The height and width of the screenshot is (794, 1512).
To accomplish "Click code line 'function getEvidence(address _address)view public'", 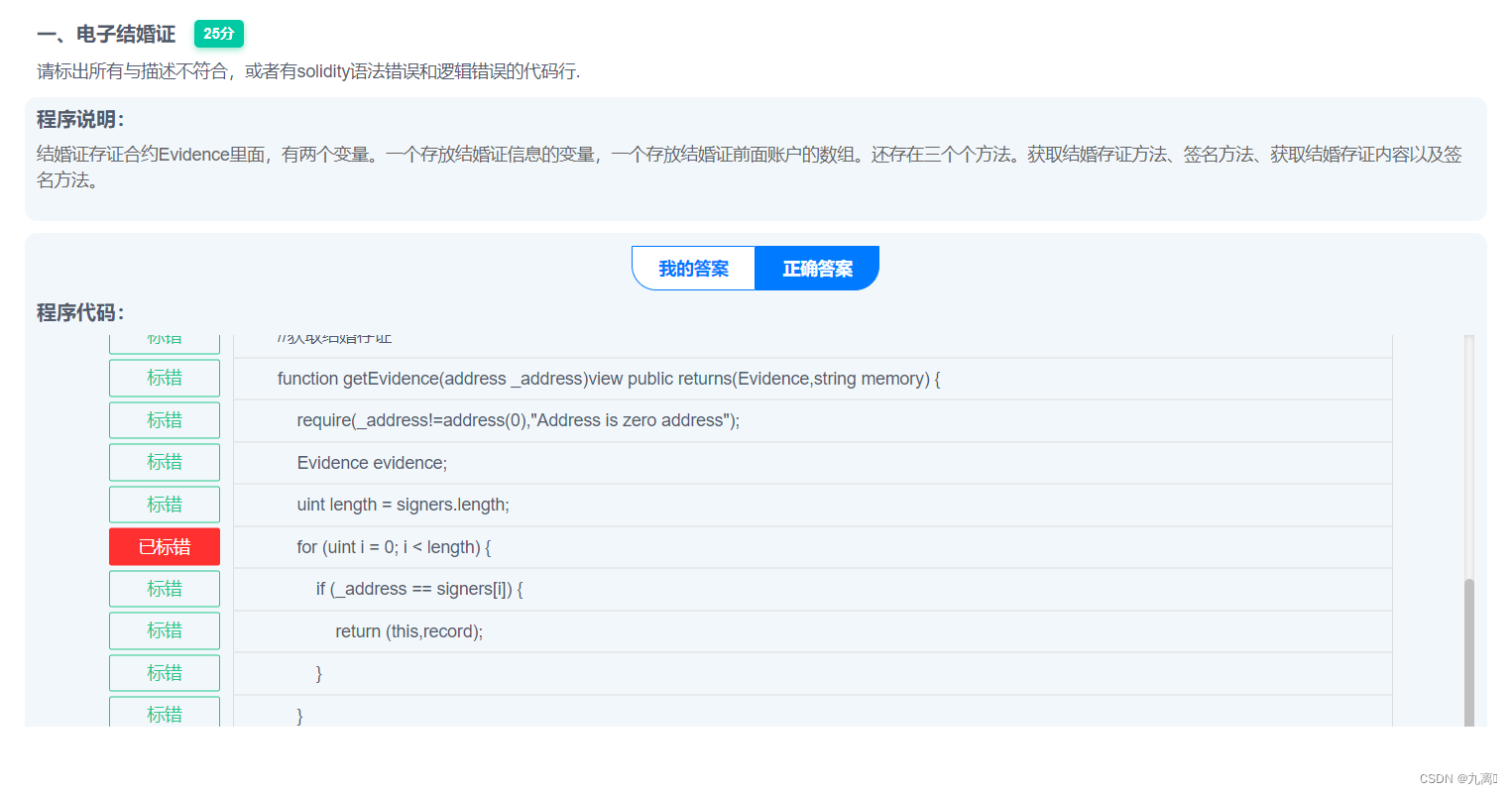I will pos(813,379).
